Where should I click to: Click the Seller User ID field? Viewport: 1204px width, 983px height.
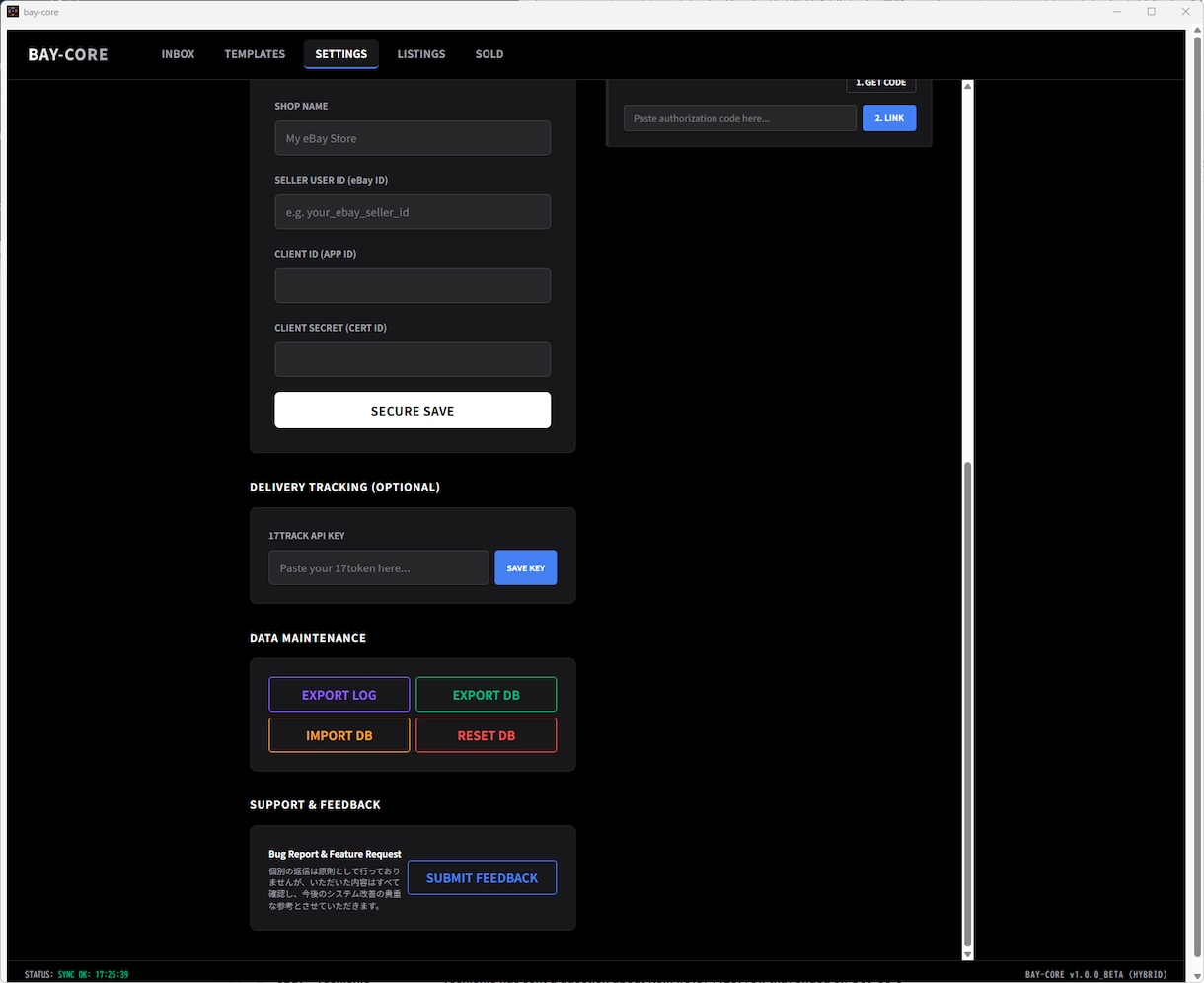[413, 212]
